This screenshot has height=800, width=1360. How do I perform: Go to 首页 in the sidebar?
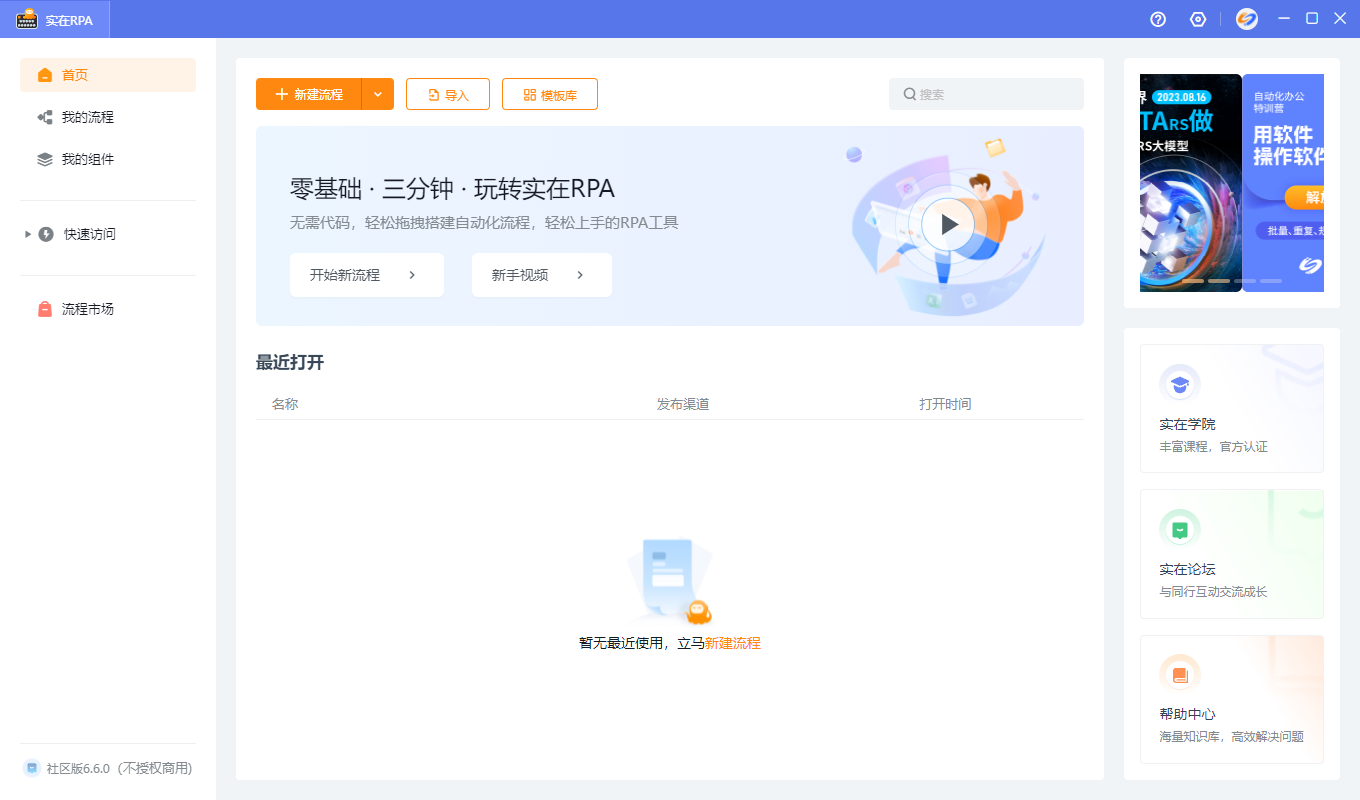tap(108, 75)
